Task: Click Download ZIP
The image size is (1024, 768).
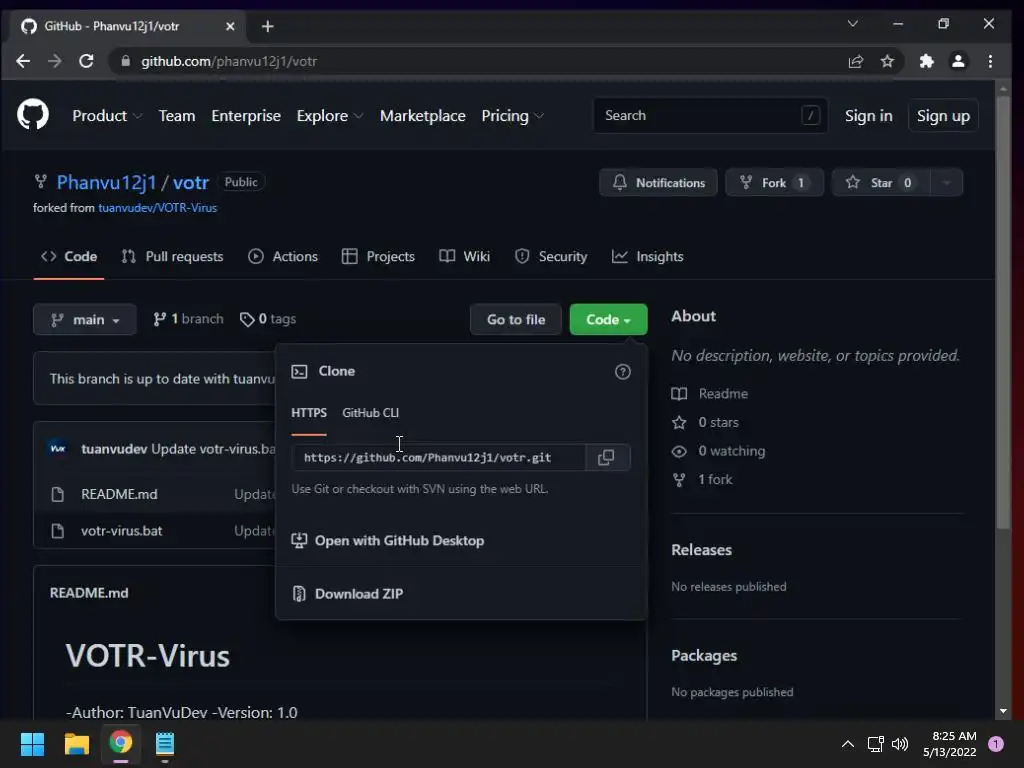Action: tap(347, 594)
